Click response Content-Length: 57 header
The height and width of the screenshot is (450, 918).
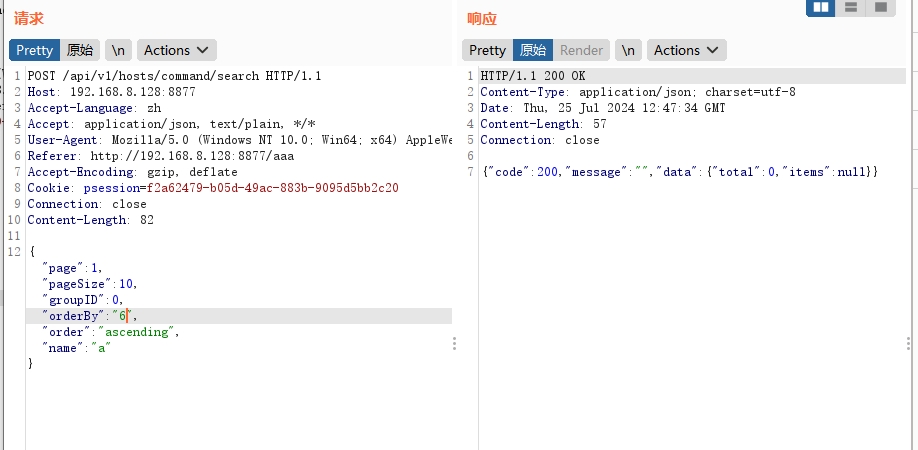543,124
